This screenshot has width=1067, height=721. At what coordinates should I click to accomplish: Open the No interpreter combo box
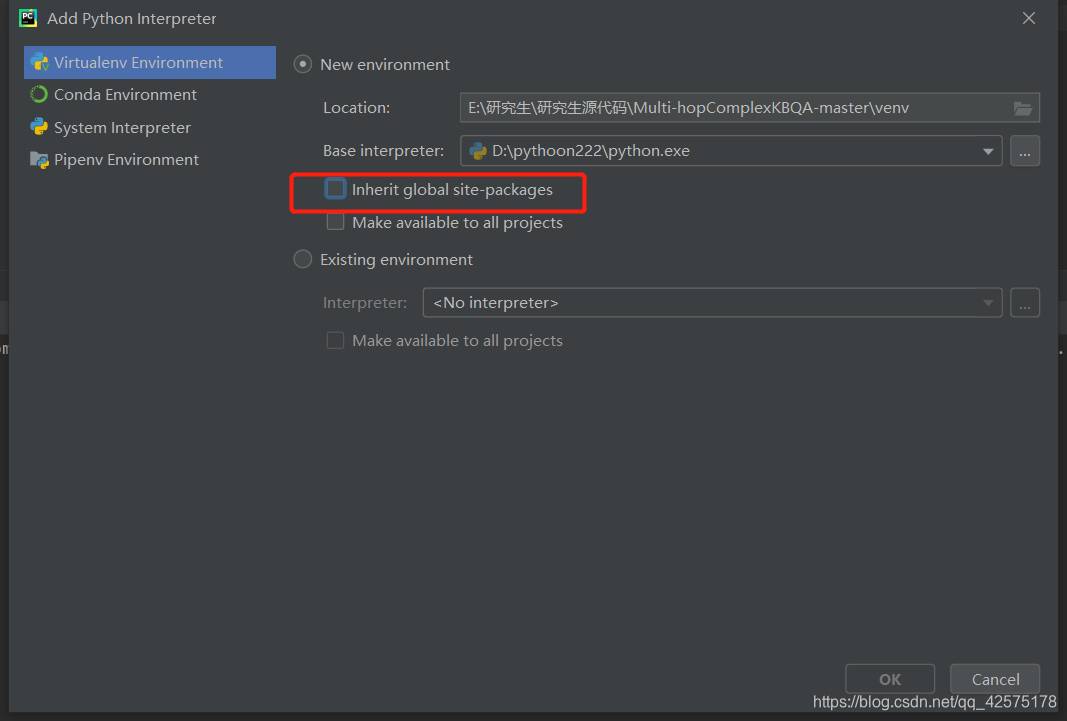coord(712,303)
